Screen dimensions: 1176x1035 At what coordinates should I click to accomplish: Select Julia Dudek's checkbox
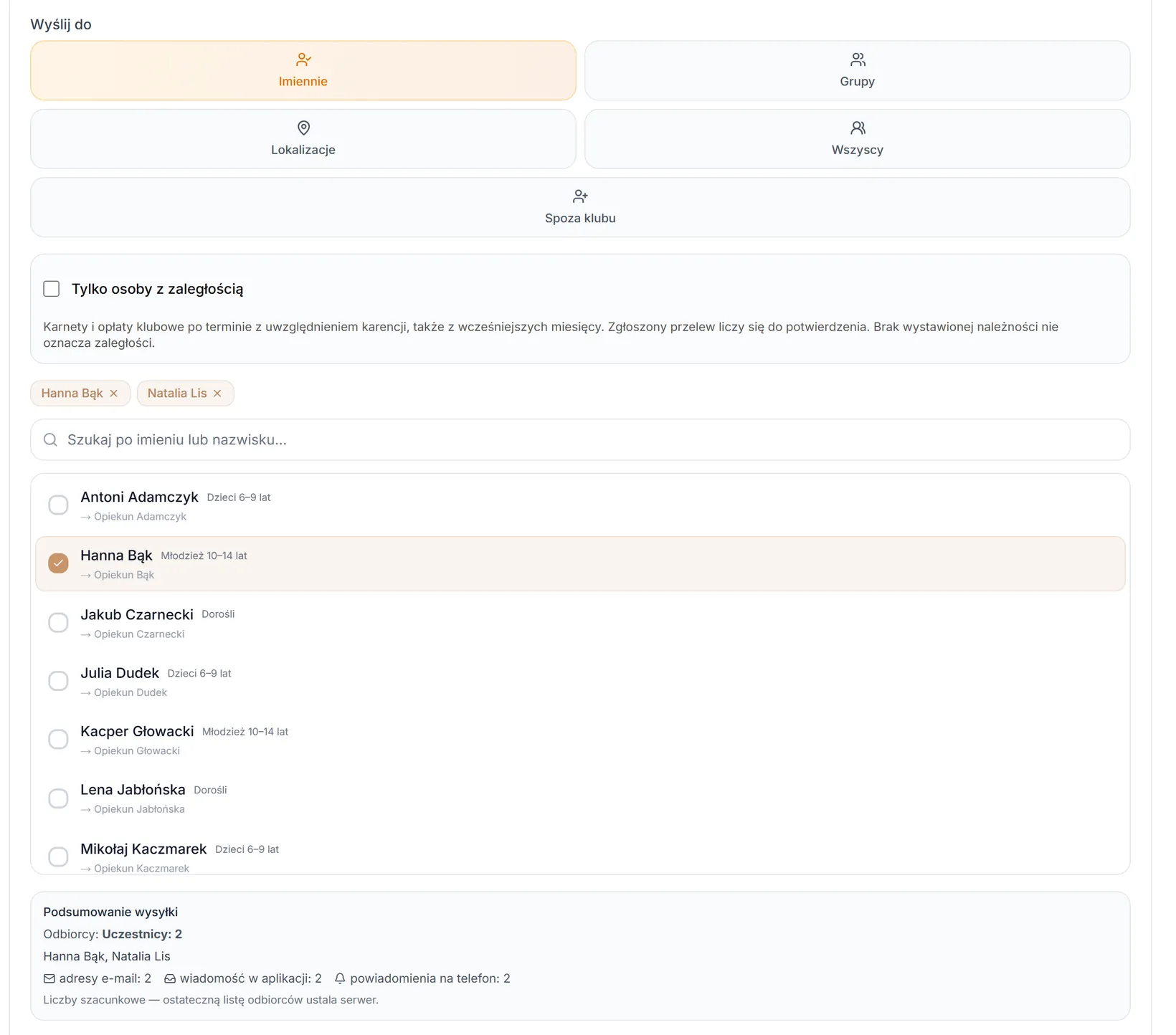[x=58, y=681]
